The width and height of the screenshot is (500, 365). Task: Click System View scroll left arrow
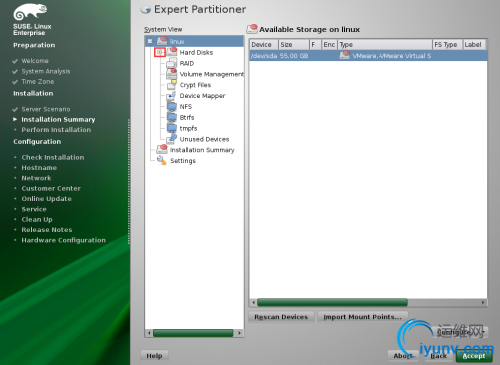click(149, 333)
